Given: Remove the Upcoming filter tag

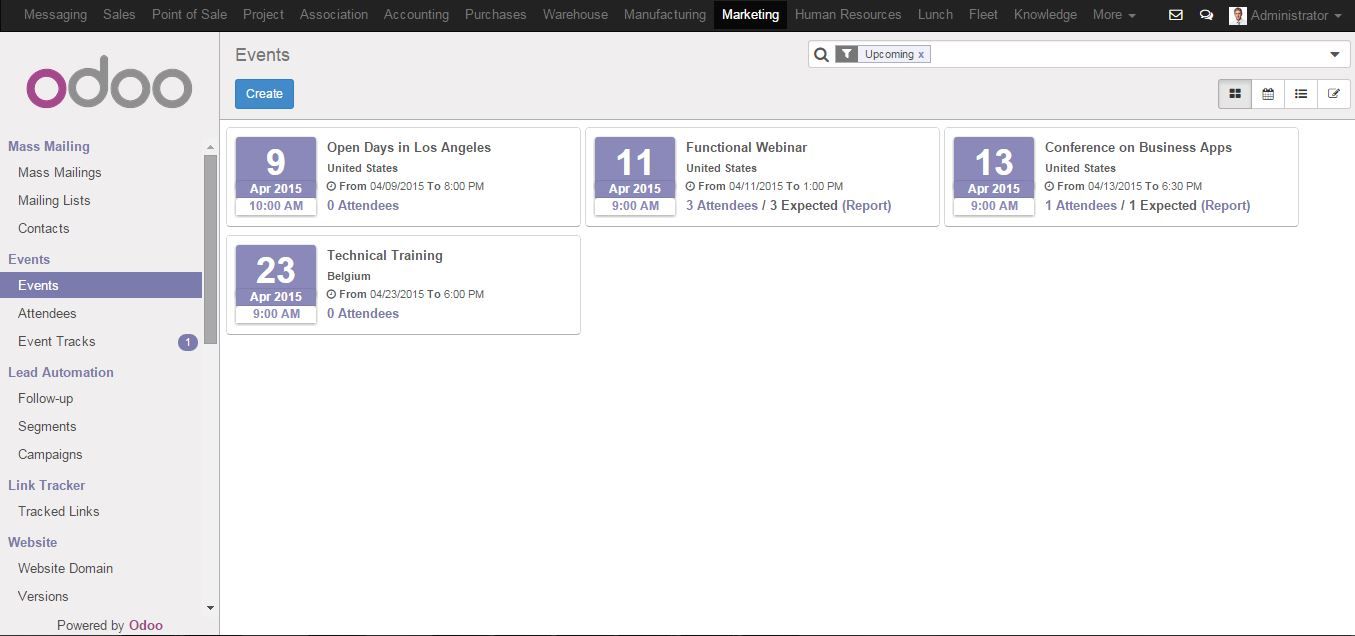Looking at the screenshot, I should click(x=921, y=55).
